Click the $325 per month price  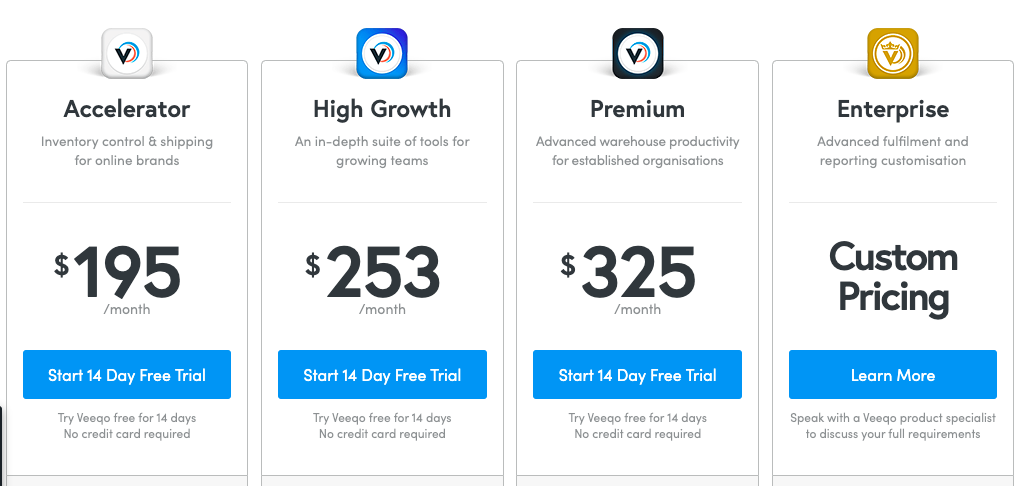click(x=629, y=279)
